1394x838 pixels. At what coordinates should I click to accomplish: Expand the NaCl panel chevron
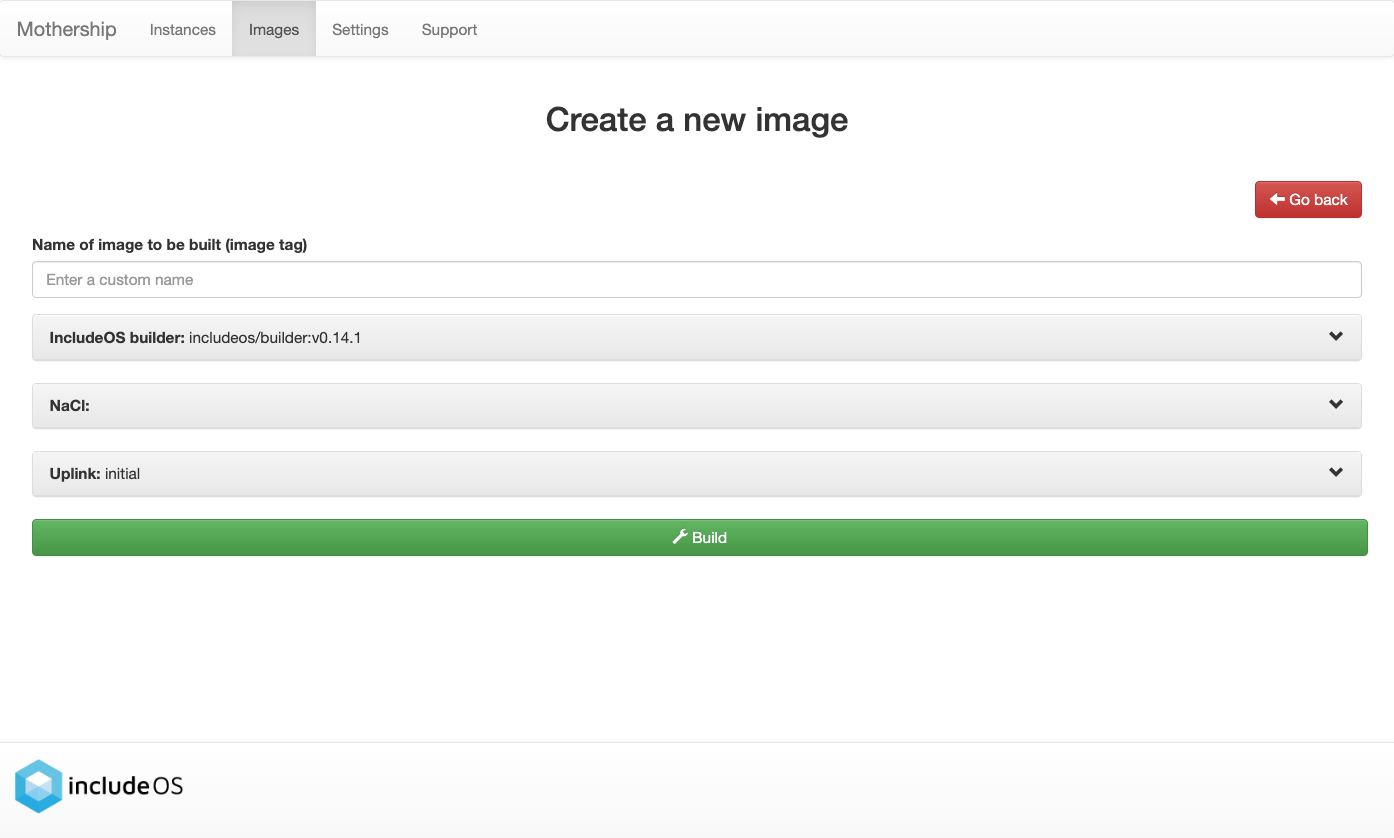click(1336, 404)
